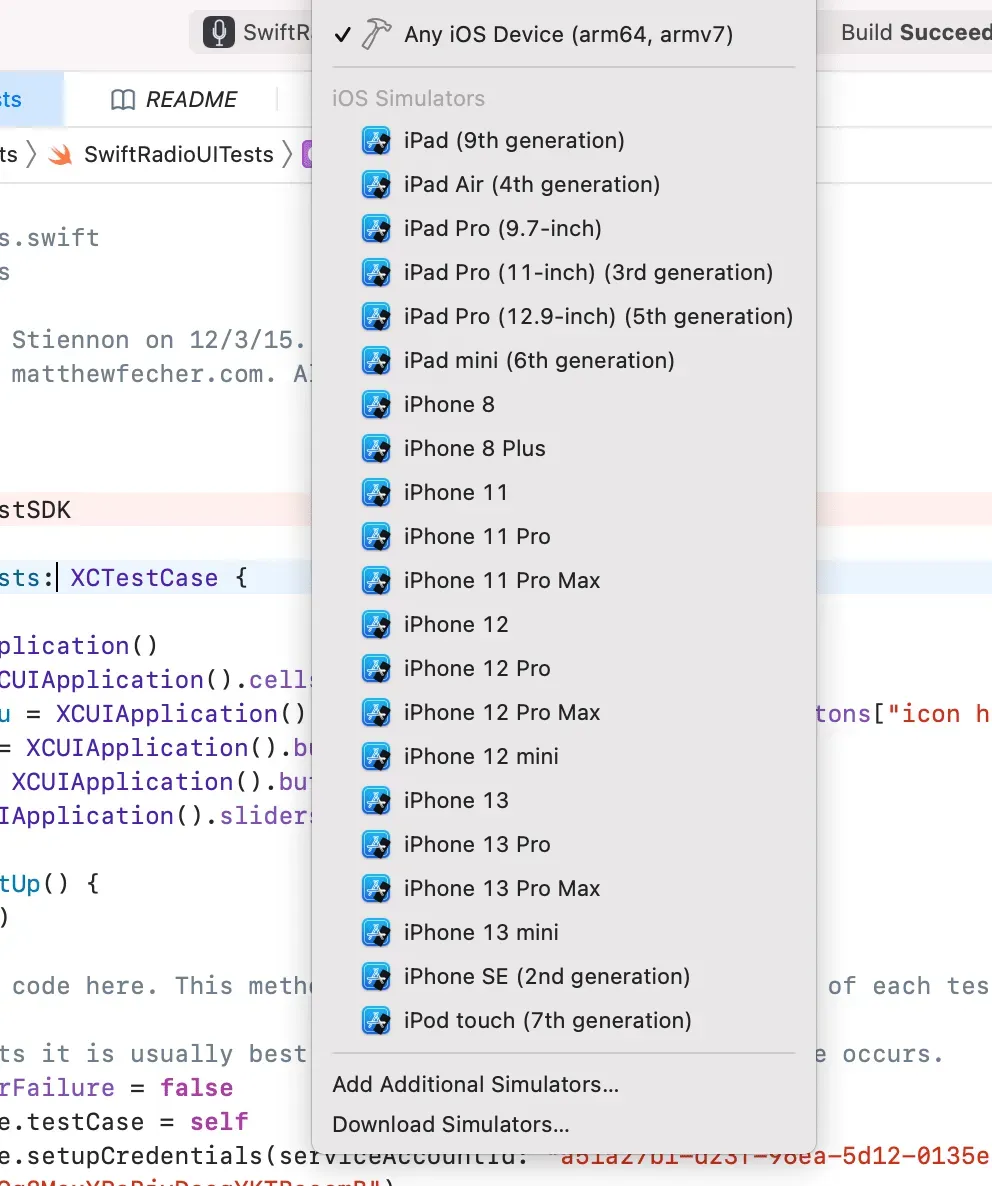
Task: Click icon next to iPad Pro (12.9-inch)
Action: 377,316
